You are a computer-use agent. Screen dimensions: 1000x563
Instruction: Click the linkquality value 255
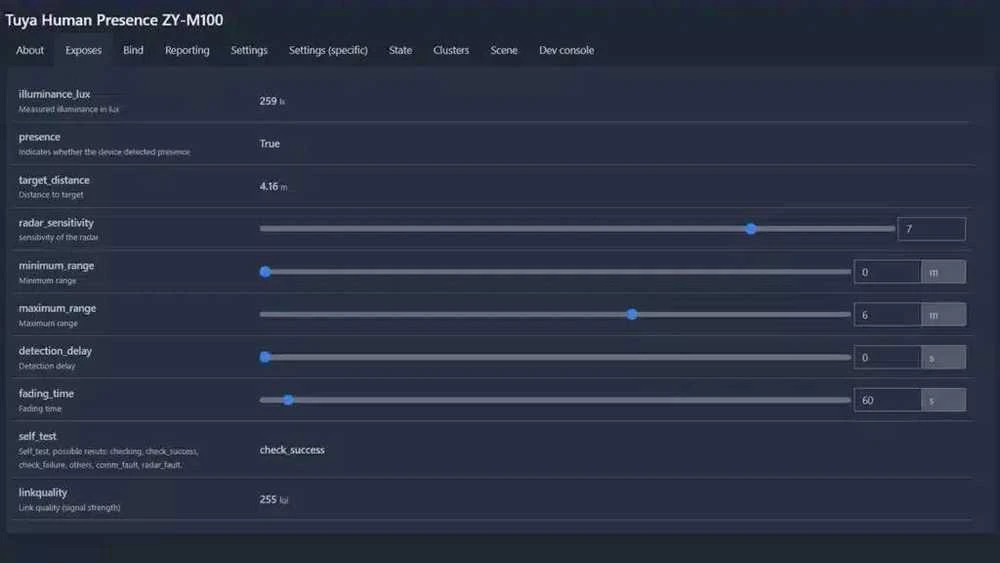(268, 499)
